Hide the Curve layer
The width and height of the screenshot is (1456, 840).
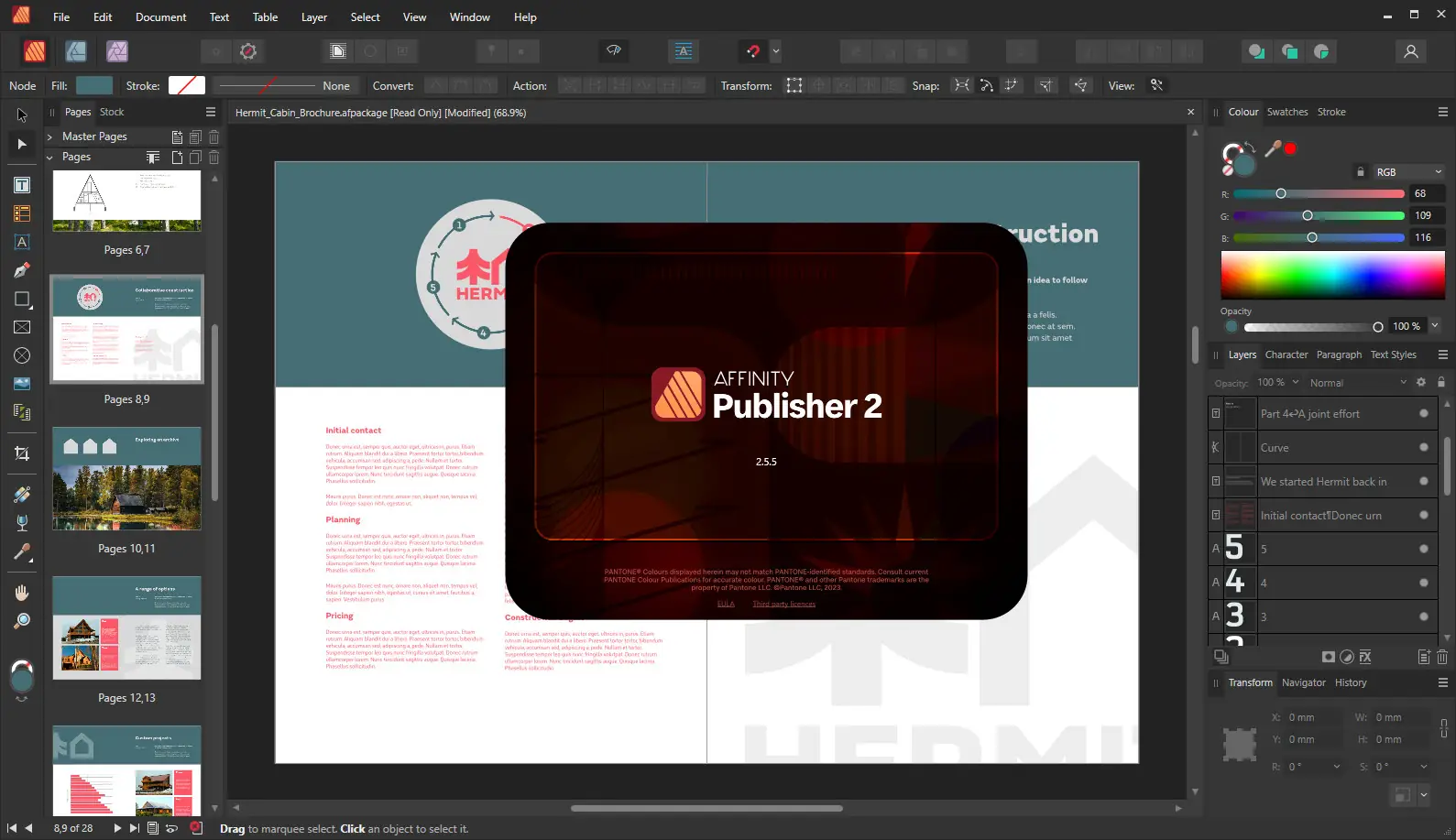(x=1423, y=447)
